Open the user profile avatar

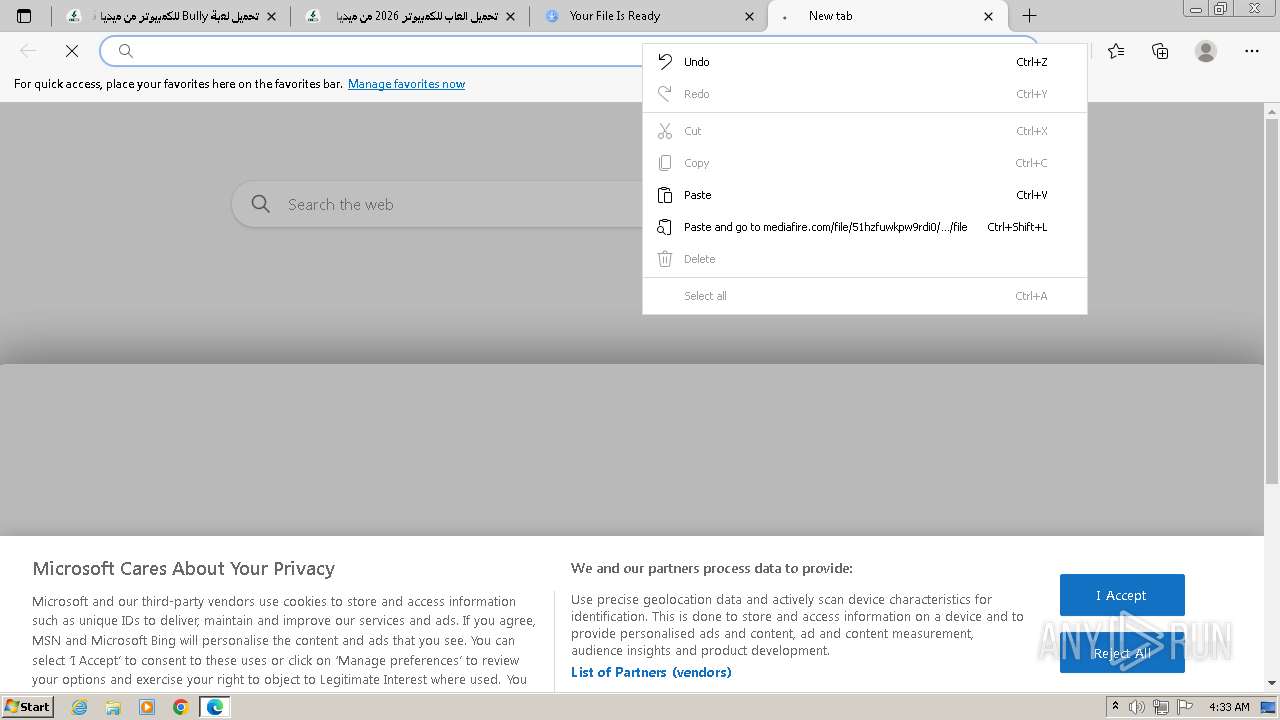[x=1206, y=51]
